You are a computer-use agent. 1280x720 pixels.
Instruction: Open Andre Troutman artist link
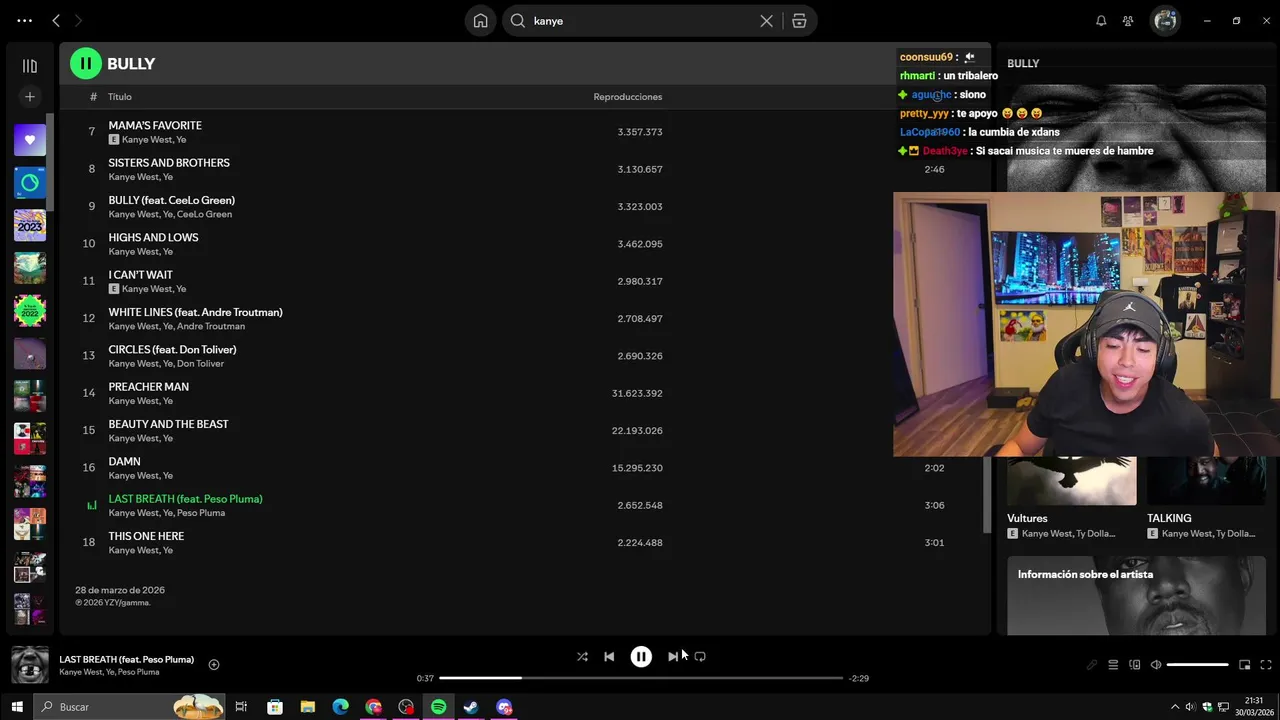(211, 326)
